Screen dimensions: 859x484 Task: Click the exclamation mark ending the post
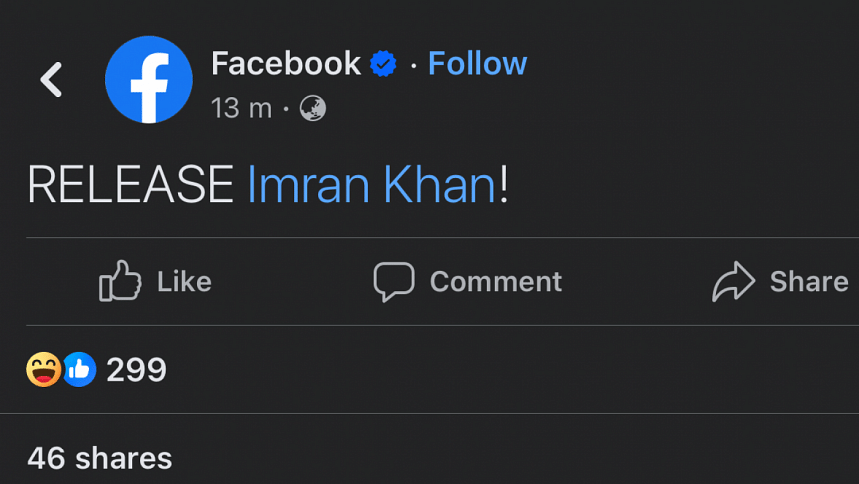pyautogui.click(x=504, y=185)
